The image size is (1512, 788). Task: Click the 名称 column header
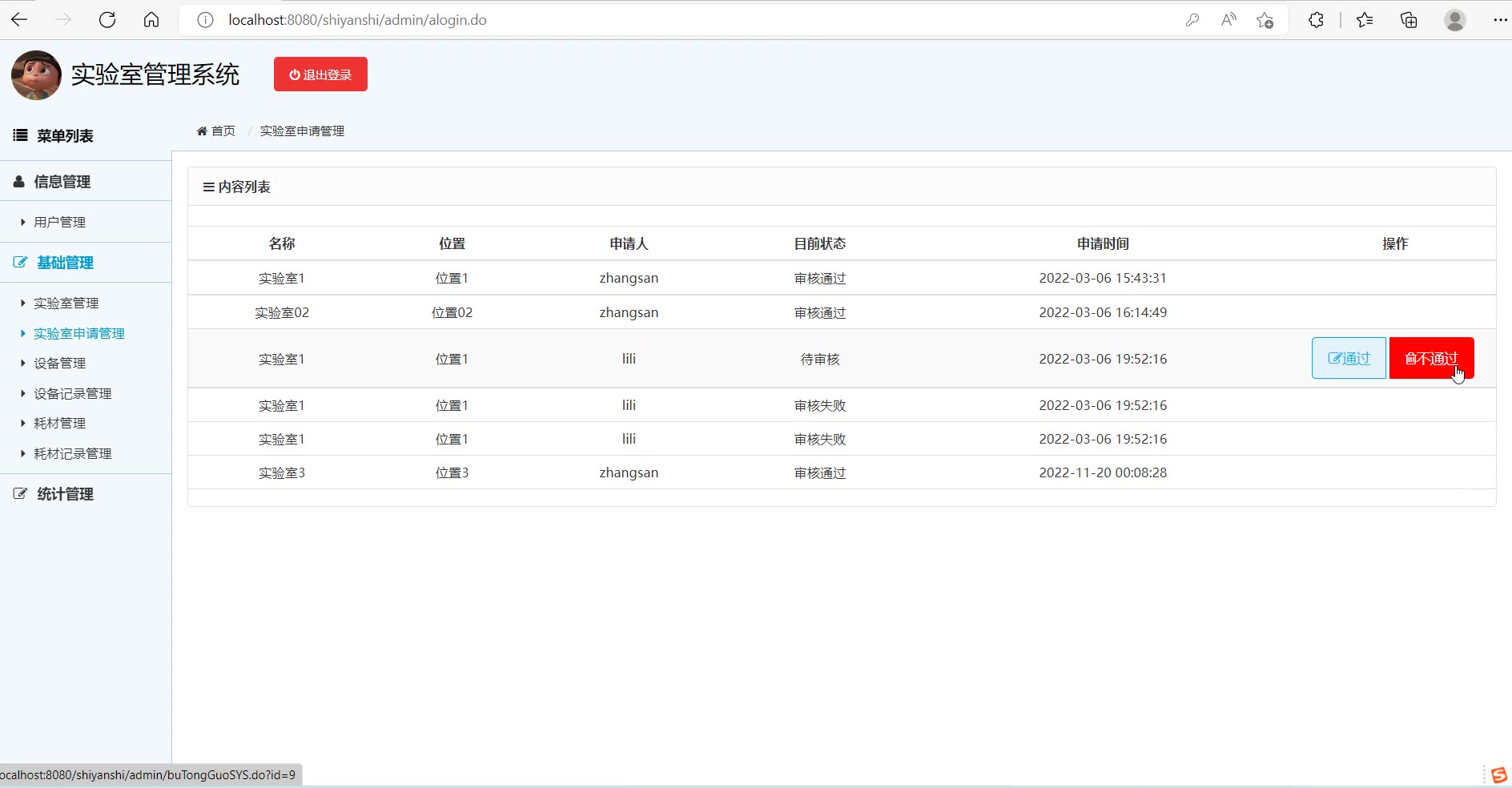[282, 243]
